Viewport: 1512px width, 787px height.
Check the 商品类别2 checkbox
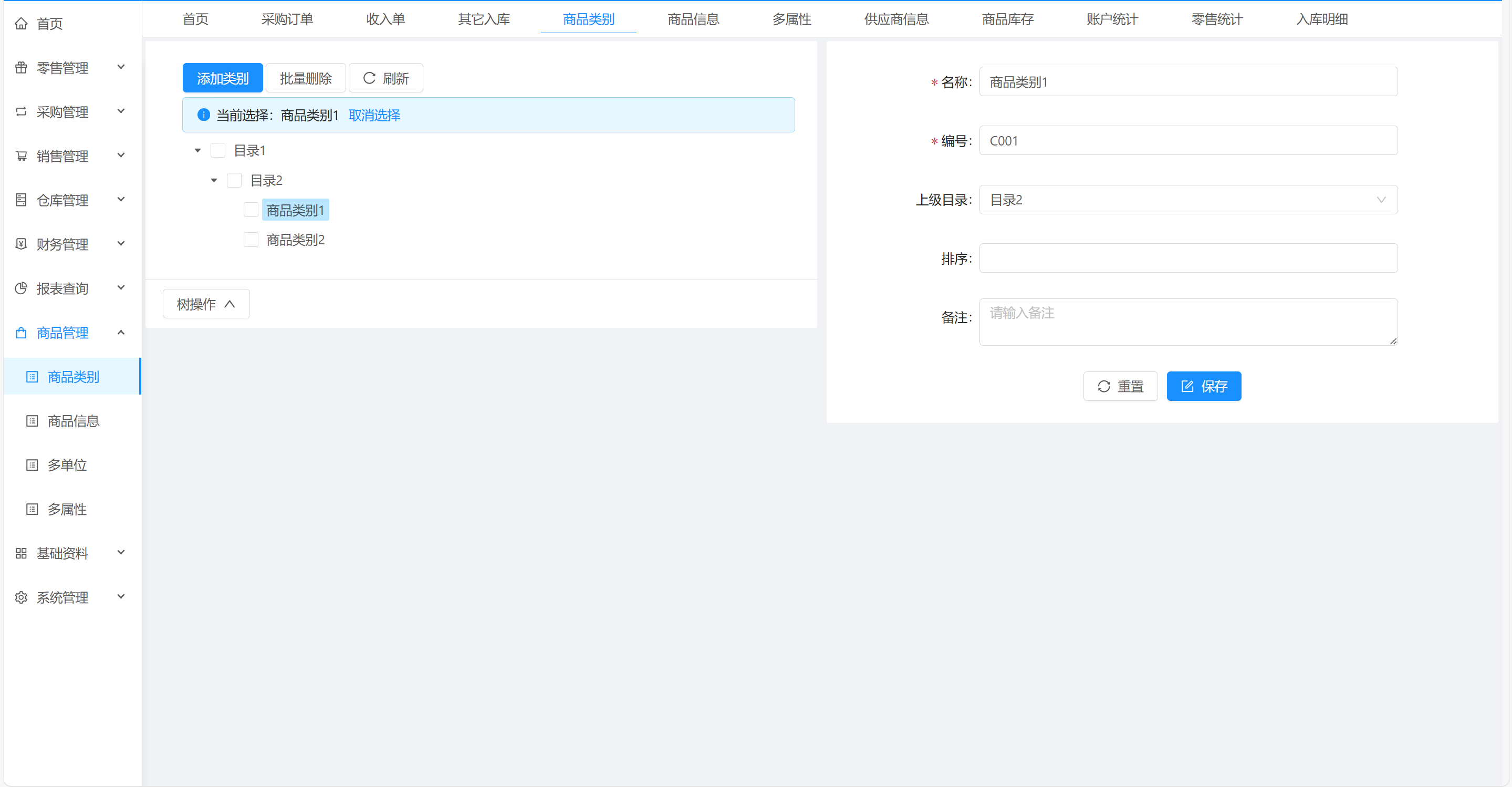[251, 239]
